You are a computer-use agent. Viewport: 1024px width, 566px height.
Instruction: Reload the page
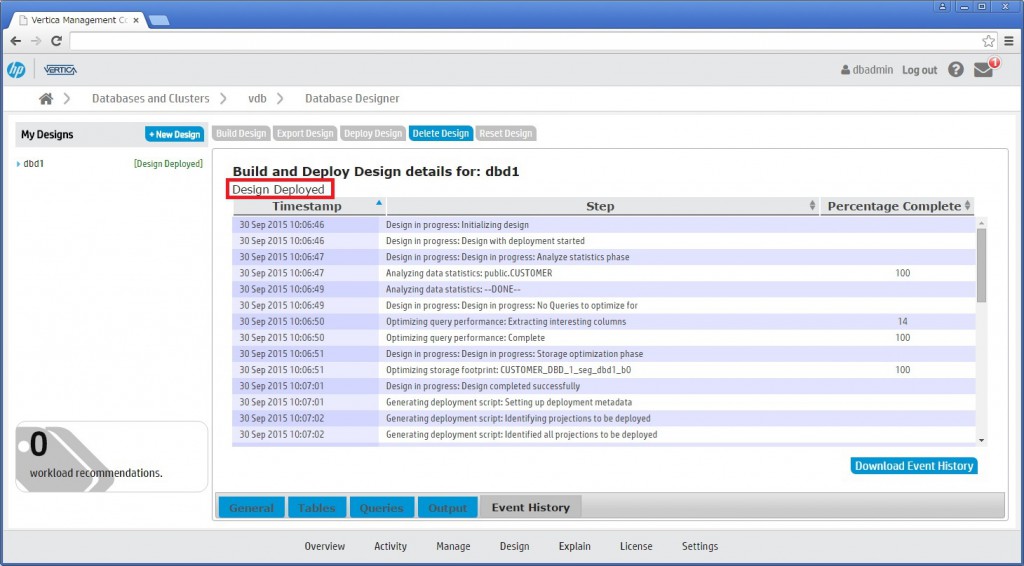[x=56, y=41]
